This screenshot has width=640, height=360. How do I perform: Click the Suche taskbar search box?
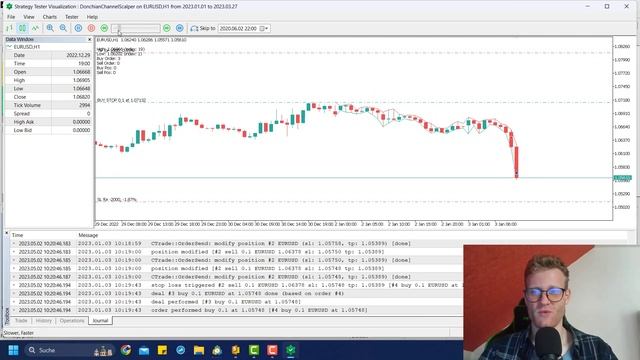pos(69,350)
